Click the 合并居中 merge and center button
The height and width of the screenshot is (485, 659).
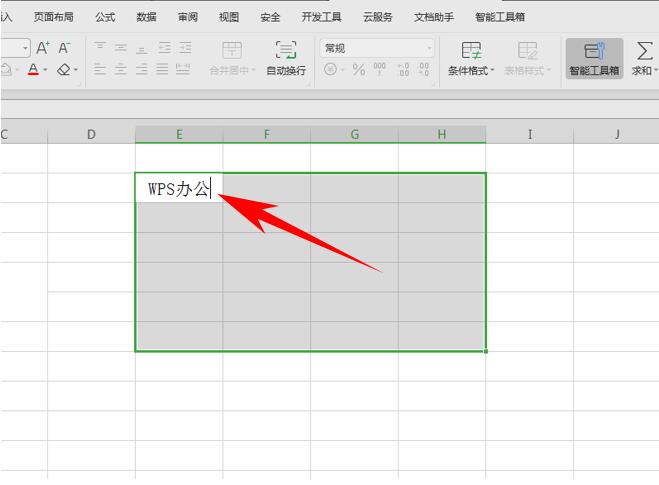pyautogui.click(x=232, y=58)
